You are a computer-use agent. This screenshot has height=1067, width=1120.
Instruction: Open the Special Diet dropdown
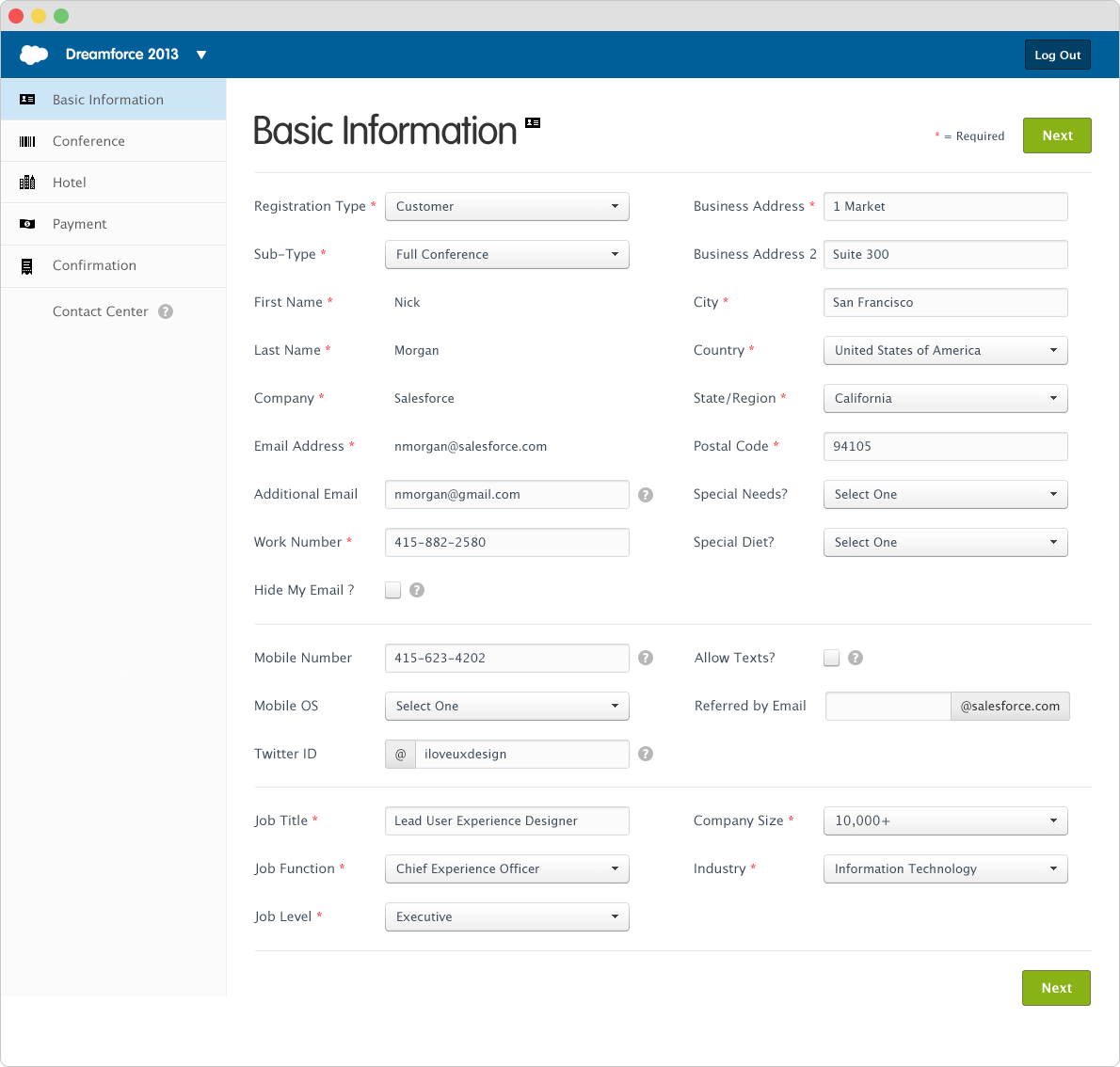[946, 542]
